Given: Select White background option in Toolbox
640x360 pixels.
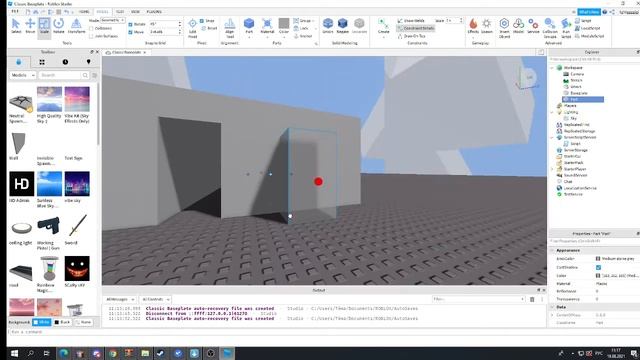Looking at the screenshot, I should pos(41,322).
